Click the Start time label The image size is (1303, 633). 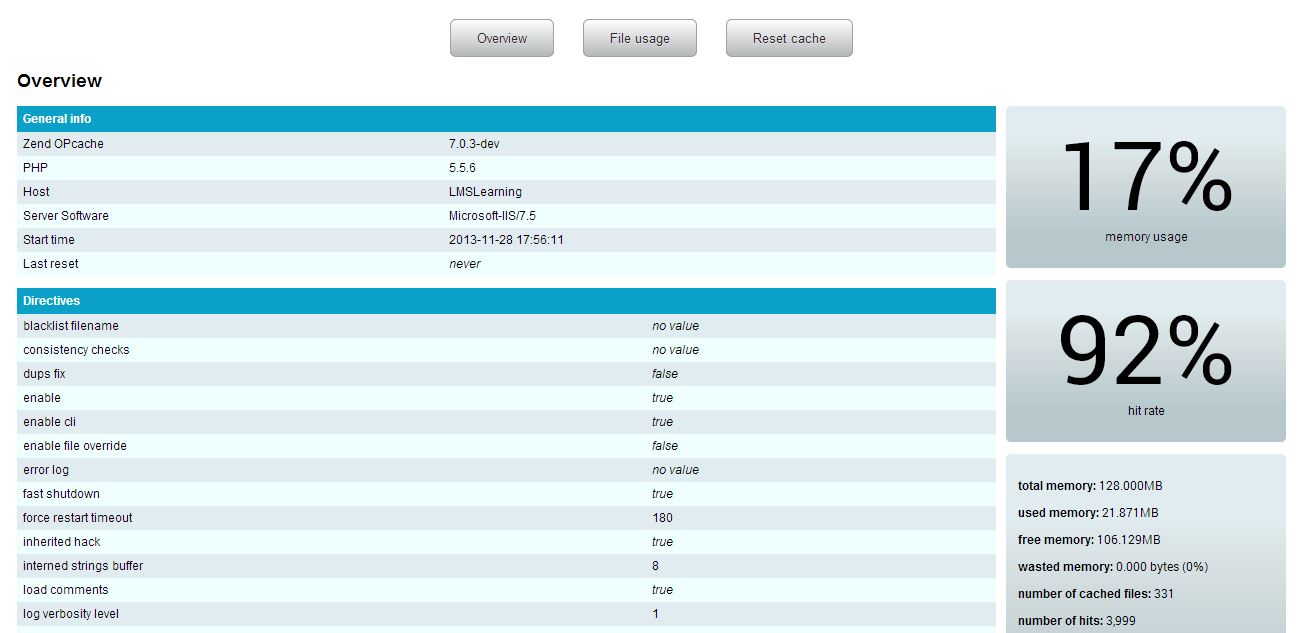[x=49, y=240]
